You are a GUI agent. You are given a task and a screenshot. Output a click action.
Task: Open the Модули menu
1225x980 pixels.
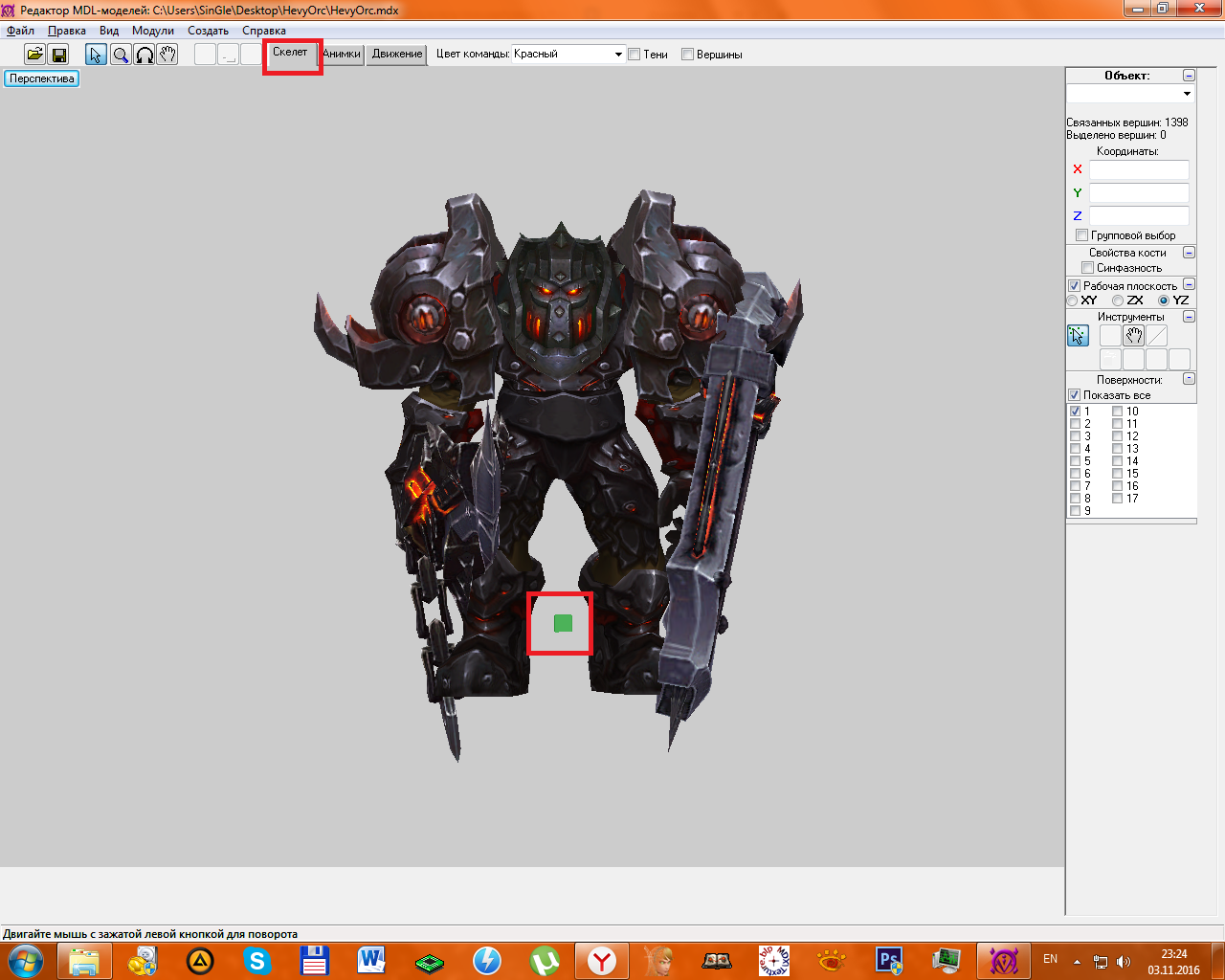point(153,31)
